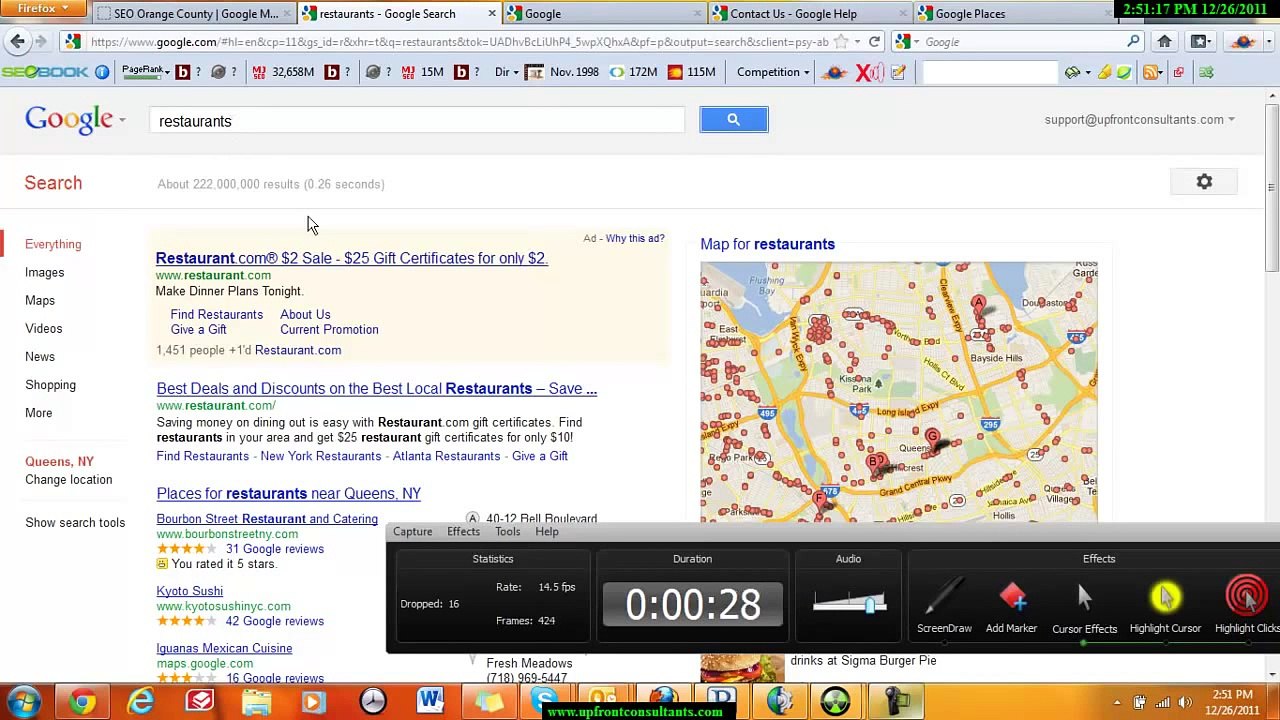
Task: Click Why this ad? link
Action: point(634,238)
